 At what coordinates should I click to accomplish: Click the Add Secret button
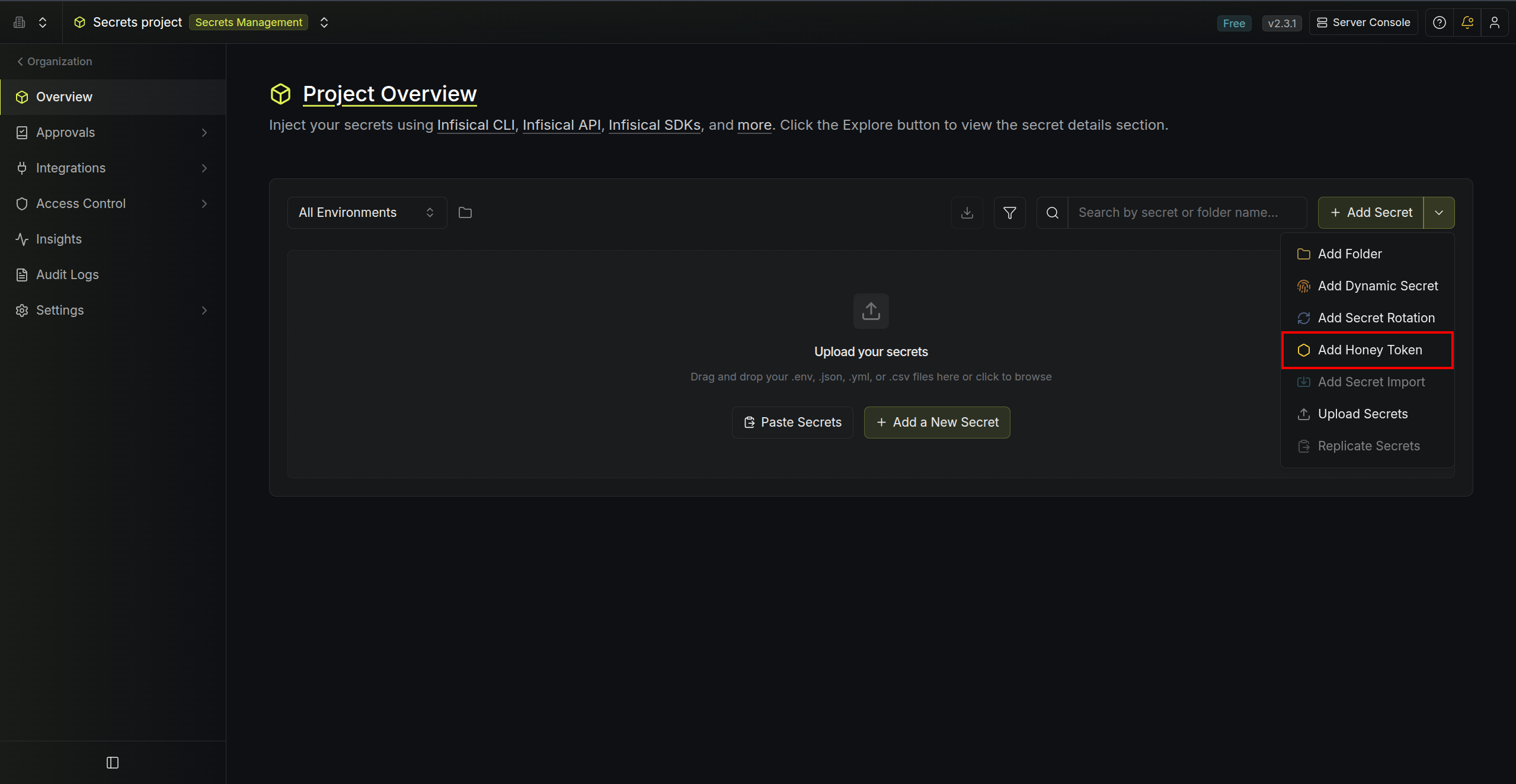[x=1371, y=213]
